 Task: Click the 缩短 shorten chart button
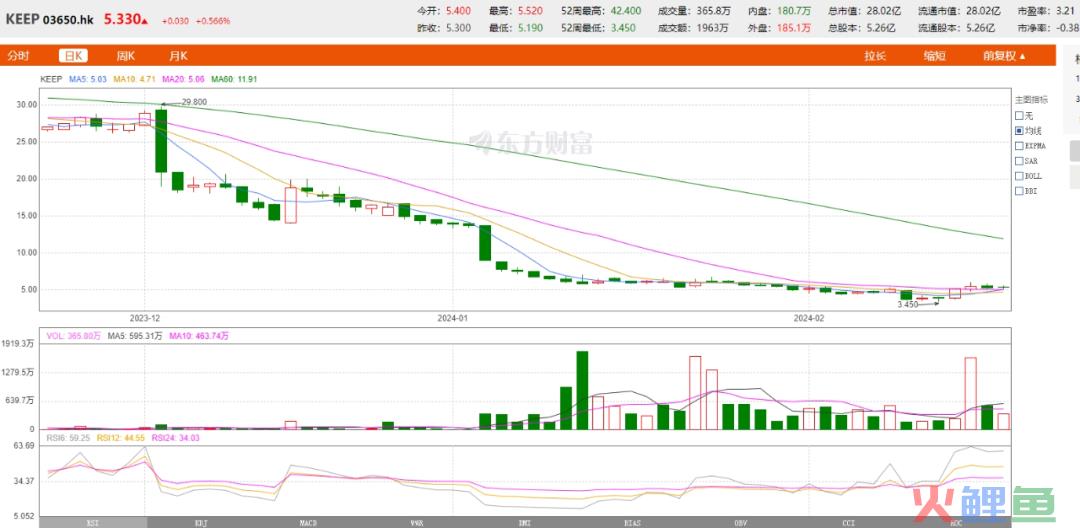pos(935,56)
